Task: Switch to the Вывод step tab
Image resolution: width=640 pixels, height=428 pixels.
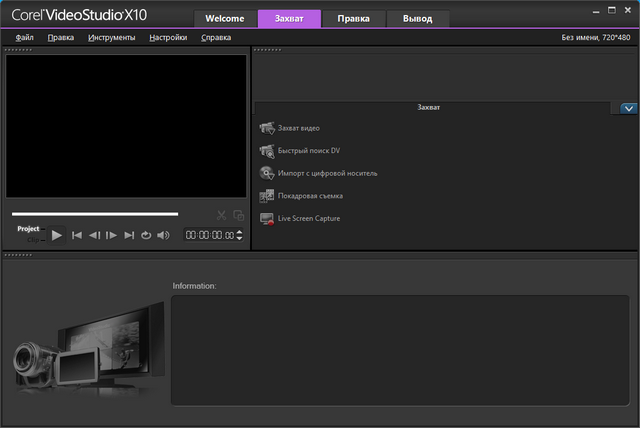Action: point(417,18)
